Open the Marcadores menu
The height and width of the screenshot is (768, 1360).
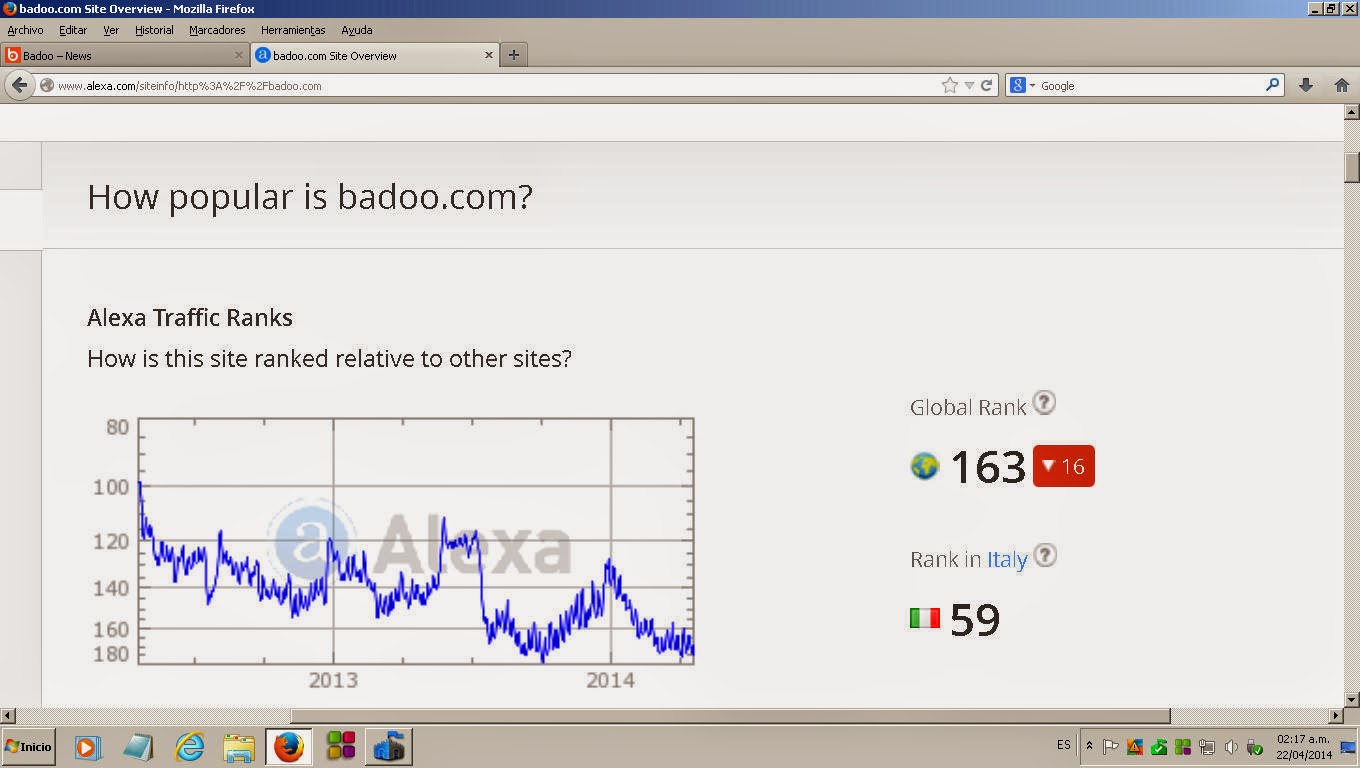coord(217,30)
